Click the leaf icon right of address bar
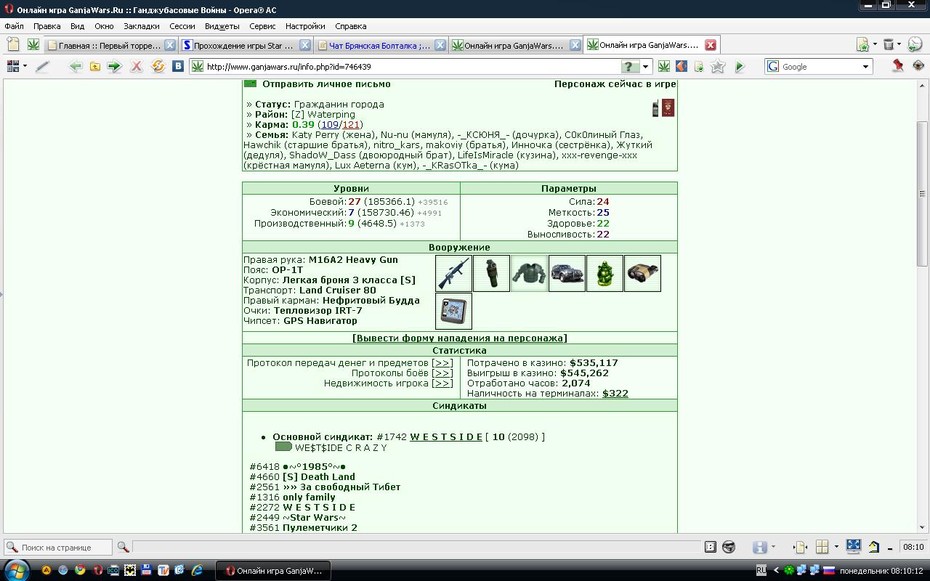The height and width of the screenshot is (581, 930). click(664, 66)
